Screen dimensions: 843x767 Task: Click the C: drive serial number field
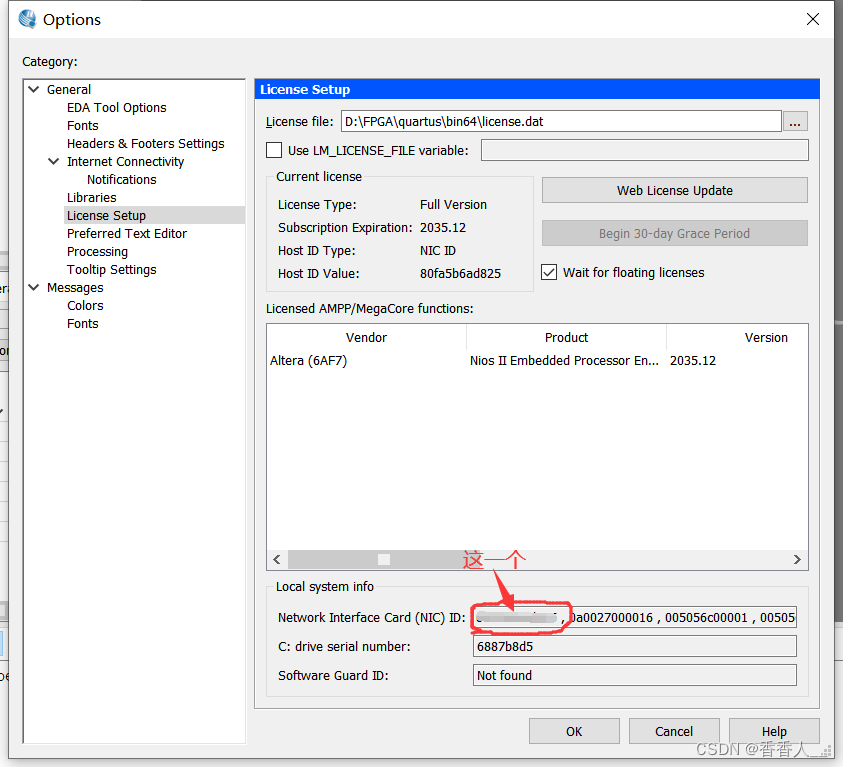[634, 647]
